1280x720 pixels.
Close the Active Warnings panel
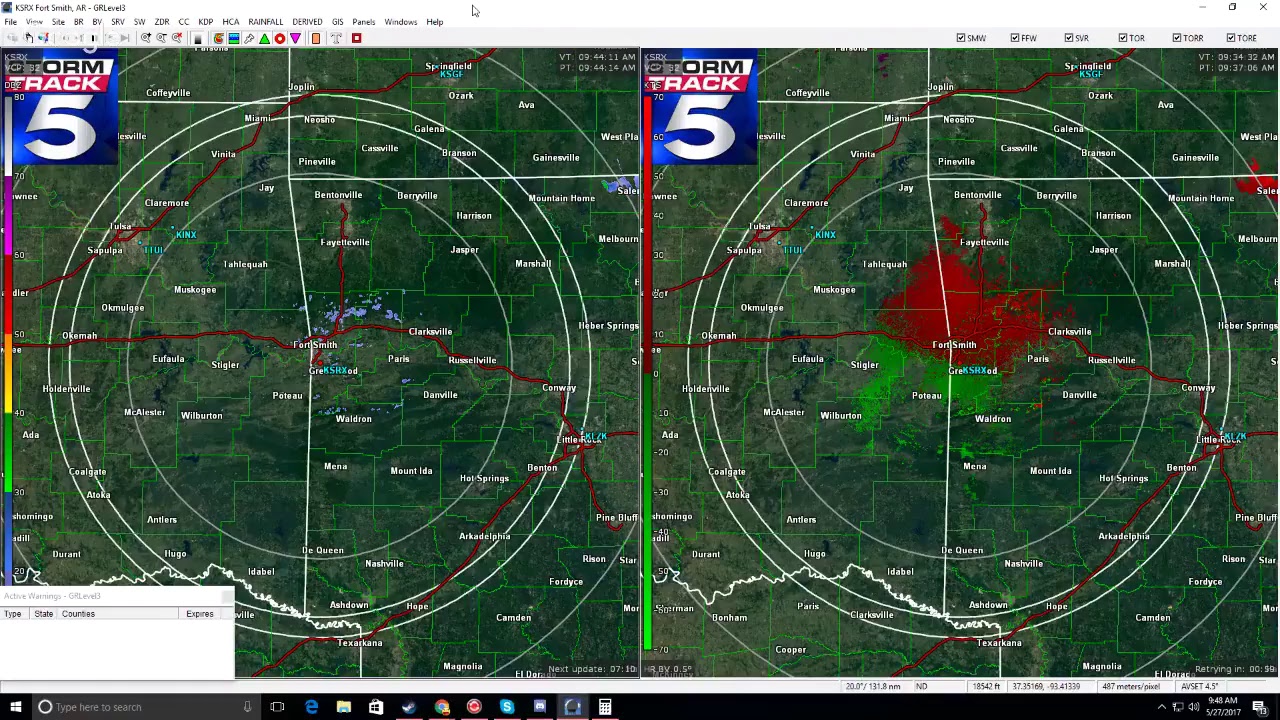point(226,596)
